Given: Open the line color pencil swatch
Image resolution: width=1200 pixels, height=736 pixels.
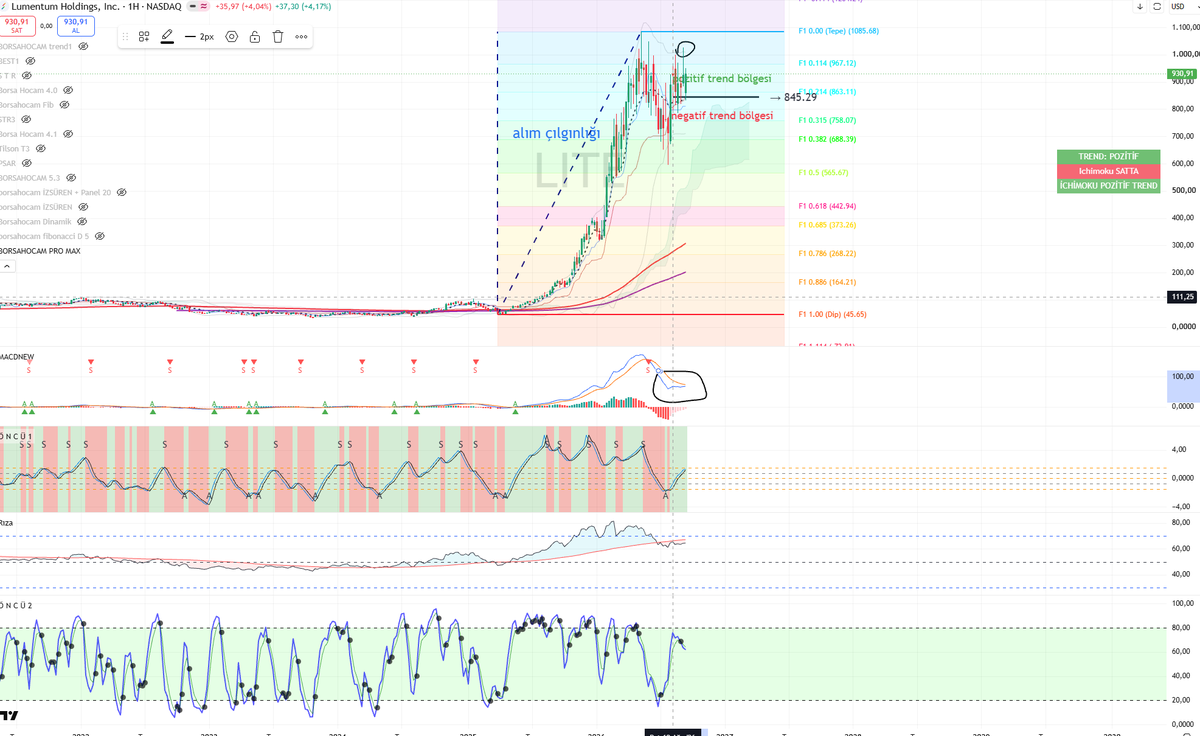Looking at the screenshot, I should point(167,37).
